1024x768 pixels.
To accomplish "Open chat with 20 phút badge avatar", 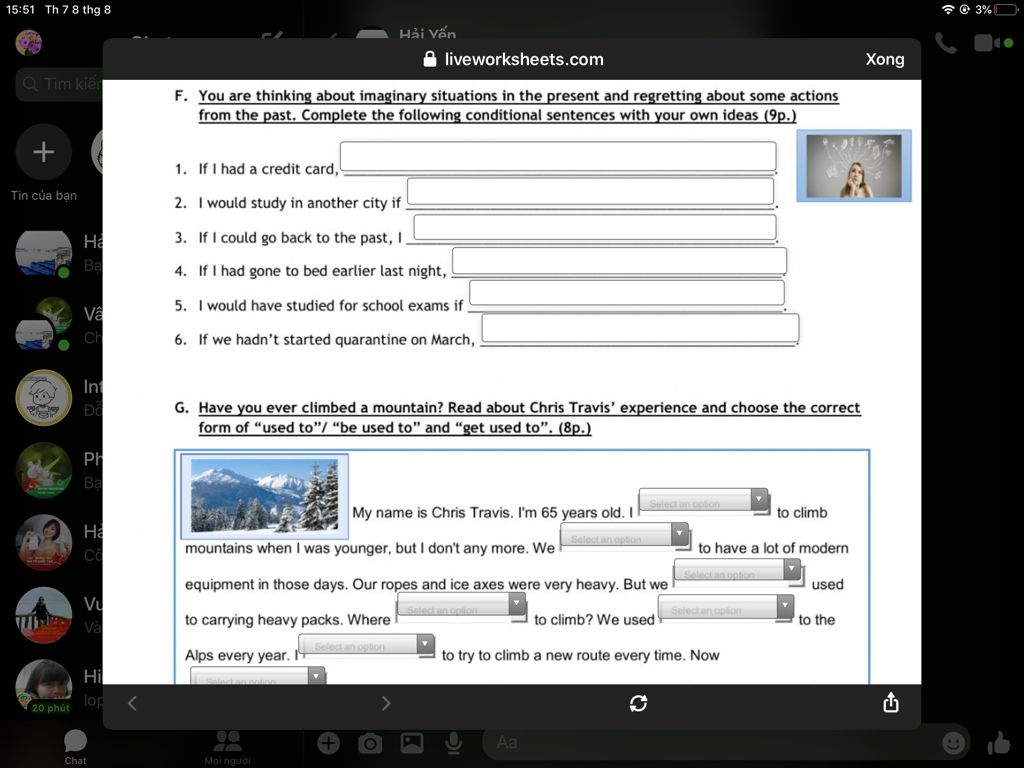I will pyautogui.click(x=44, y=687).
